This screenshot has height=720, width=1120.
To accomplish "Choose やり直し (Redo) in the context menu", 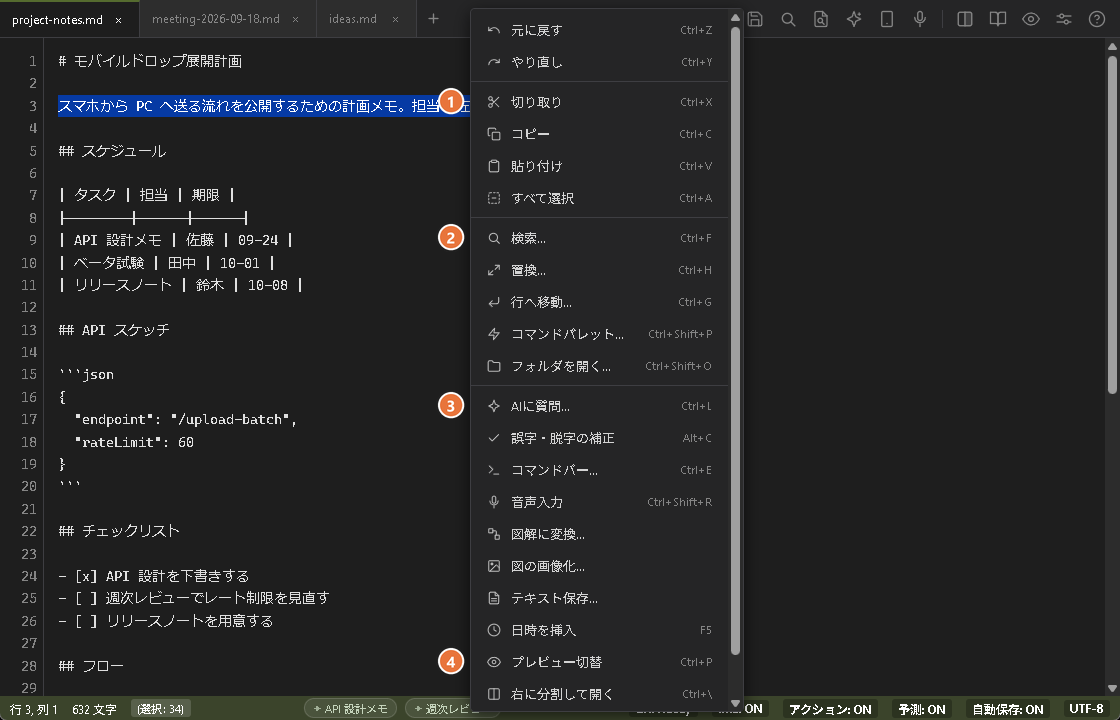I will point(599,62).
